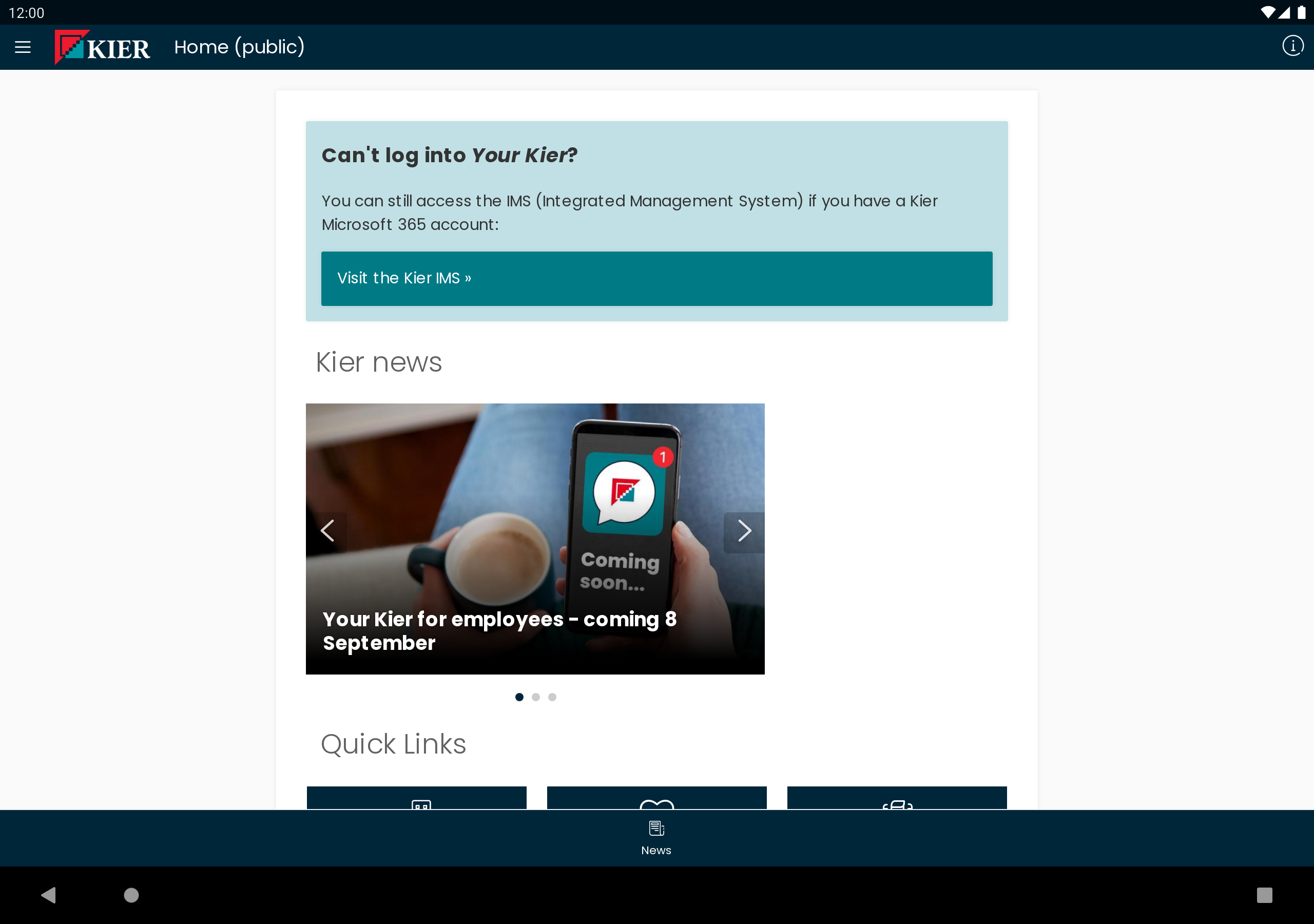Tap Android recent apps button
The height and width of the screenshot is (924, 1314).
click(1264, 895)
